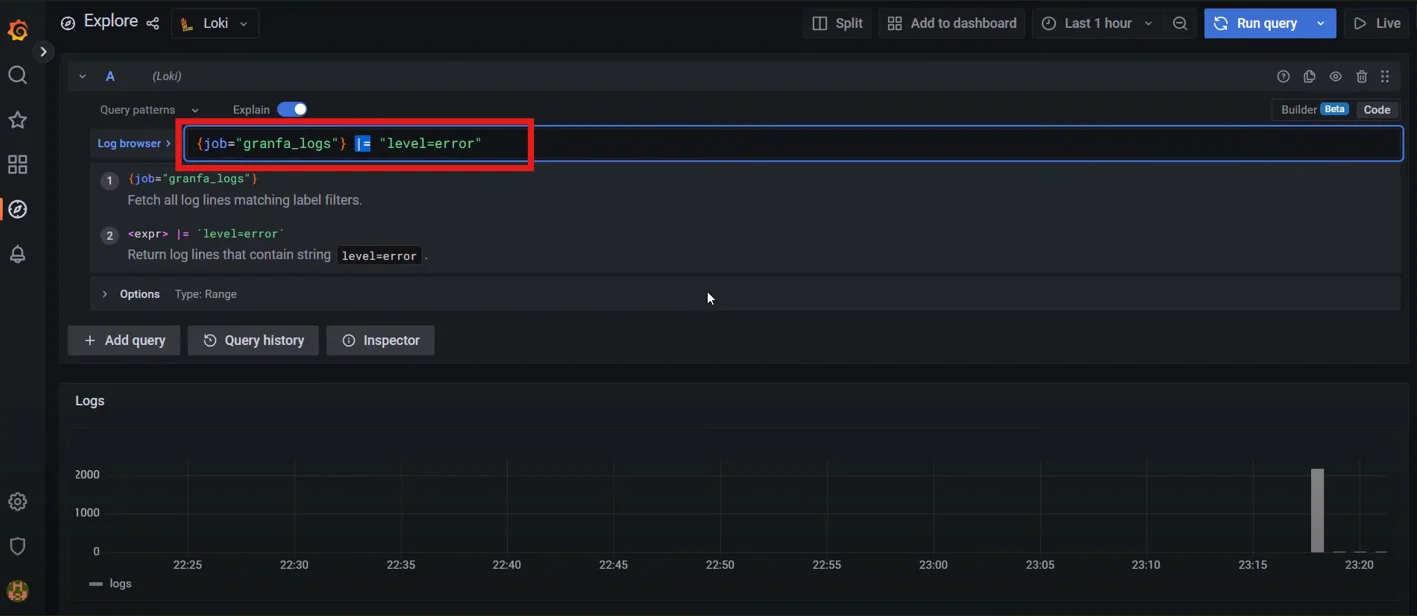Open the Last 1 hour time range dropdown
This screenshot has height=616, width=1417.
click(x=1095, y=22)
